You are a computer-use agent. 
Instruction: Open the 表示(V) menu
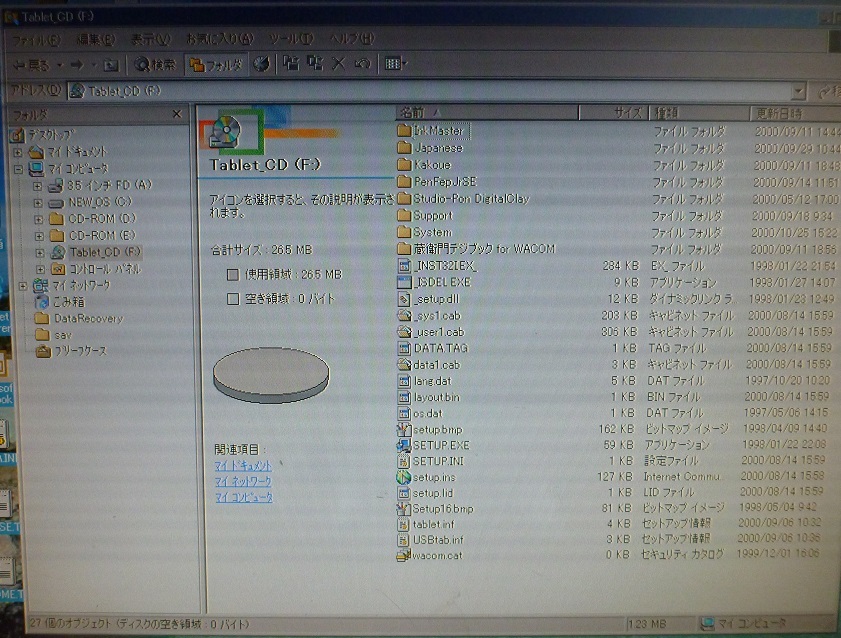pos(150,39)
